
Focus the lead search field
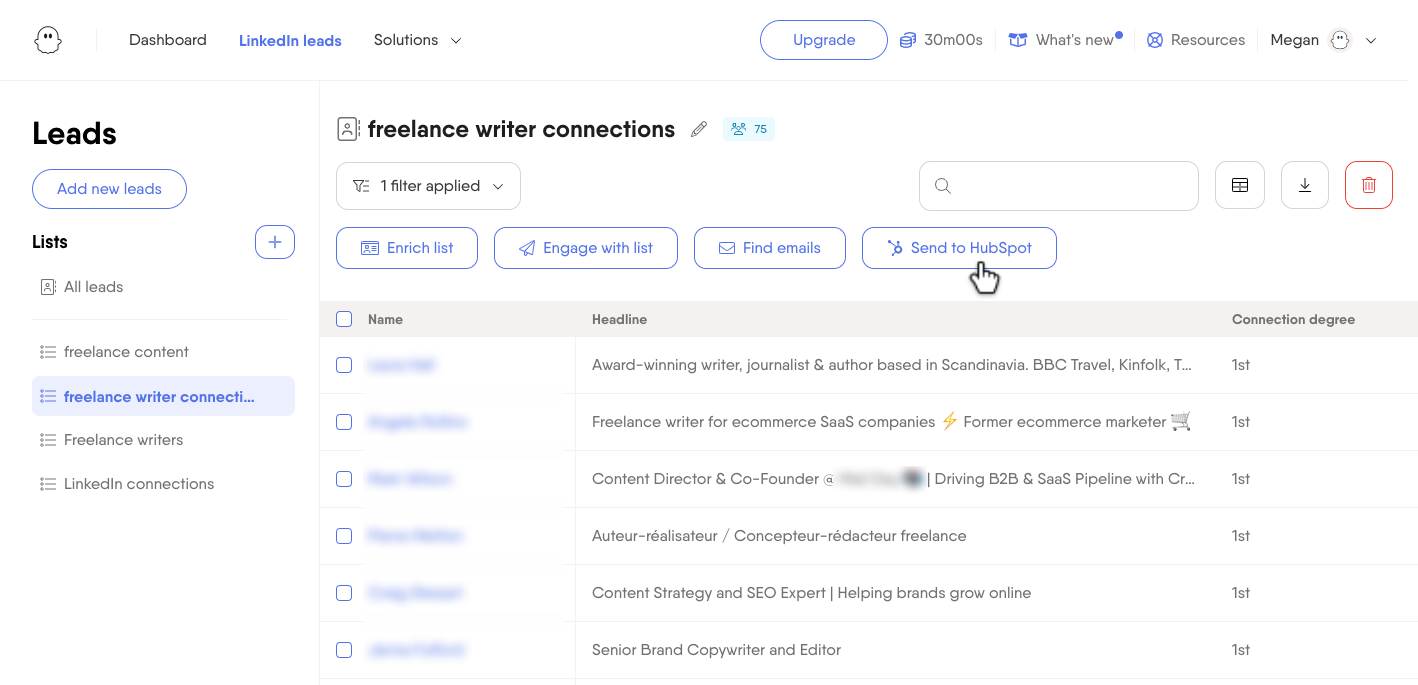point(1058,186)
